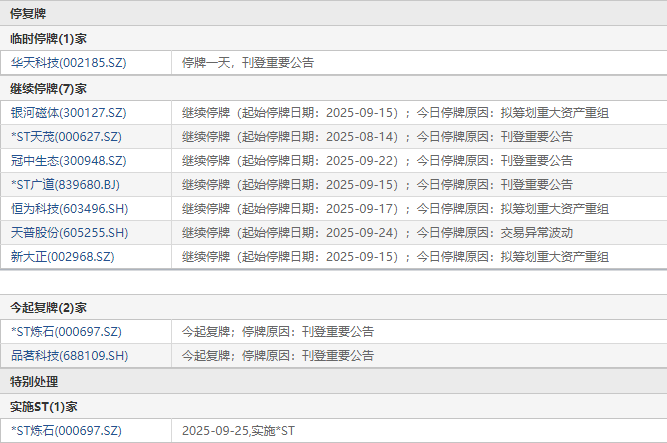Open *ST广道(839680.BJ) stock link
This screenshot has width=667, height=443.
(x=65, y=185)
